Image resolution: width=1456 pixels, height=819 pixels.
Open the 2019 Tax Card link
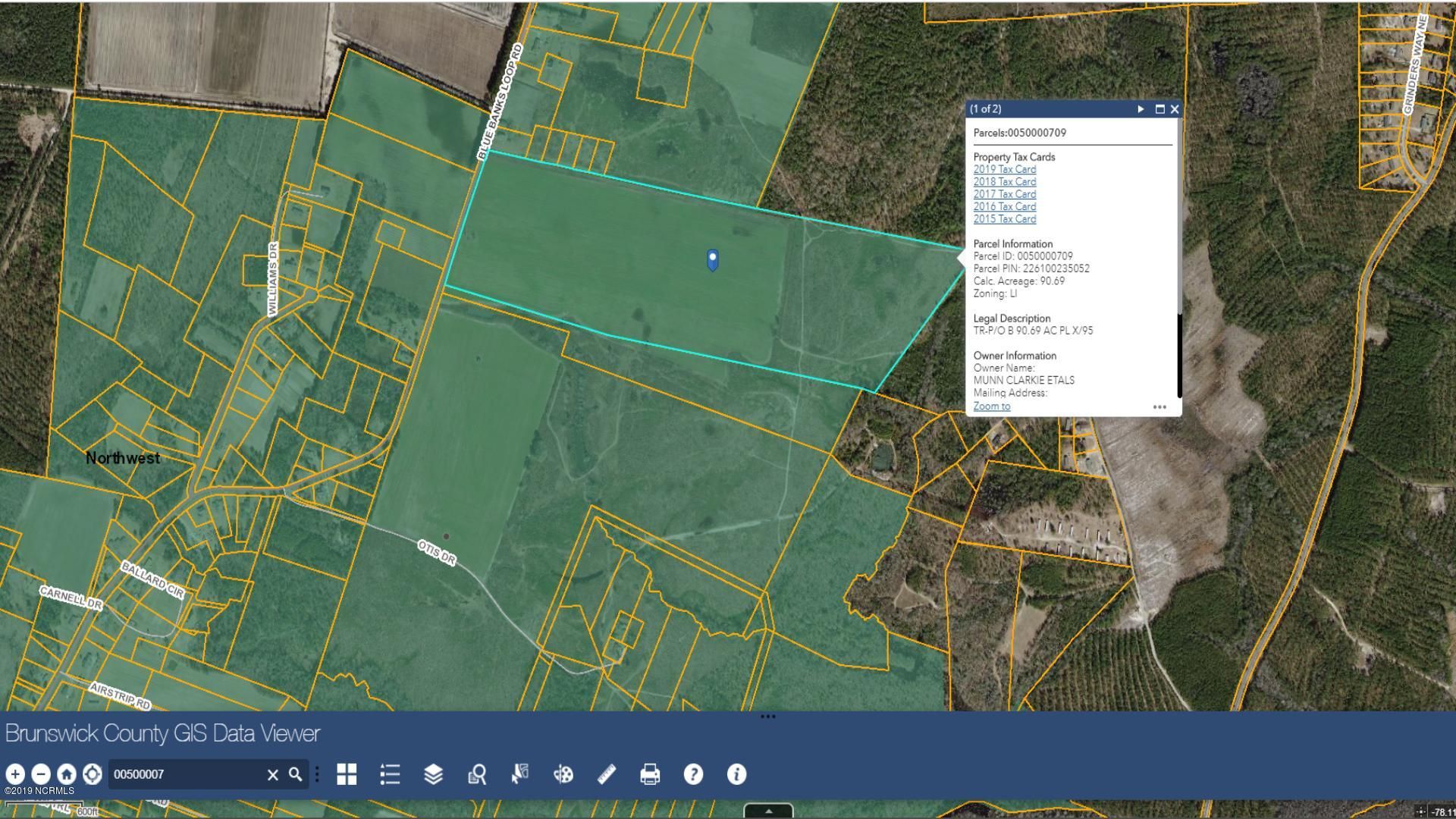pyautogui.click(x=1004, y=169)
